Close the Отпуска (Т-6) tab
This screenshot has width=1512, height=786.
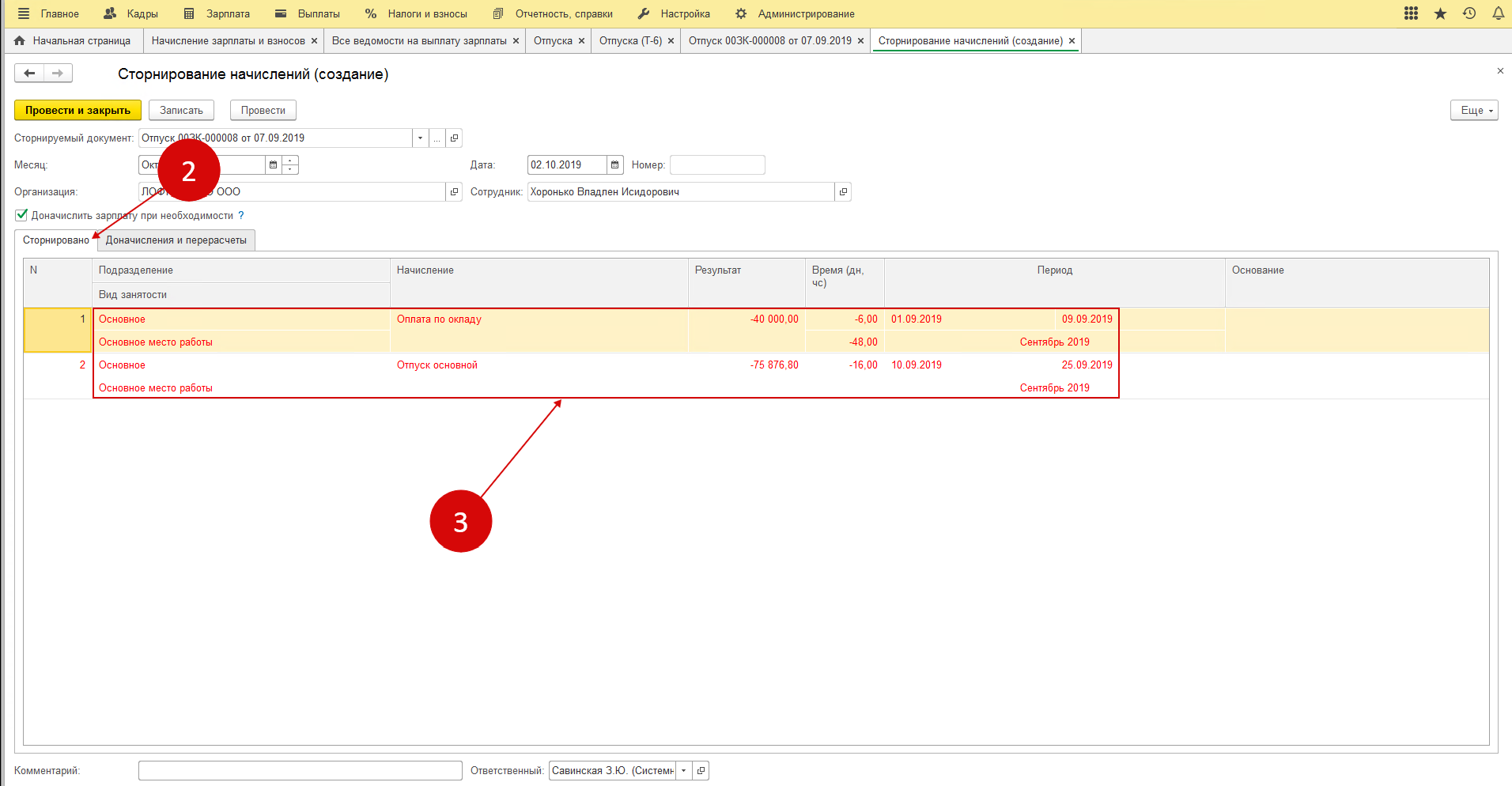coord(671,41)
